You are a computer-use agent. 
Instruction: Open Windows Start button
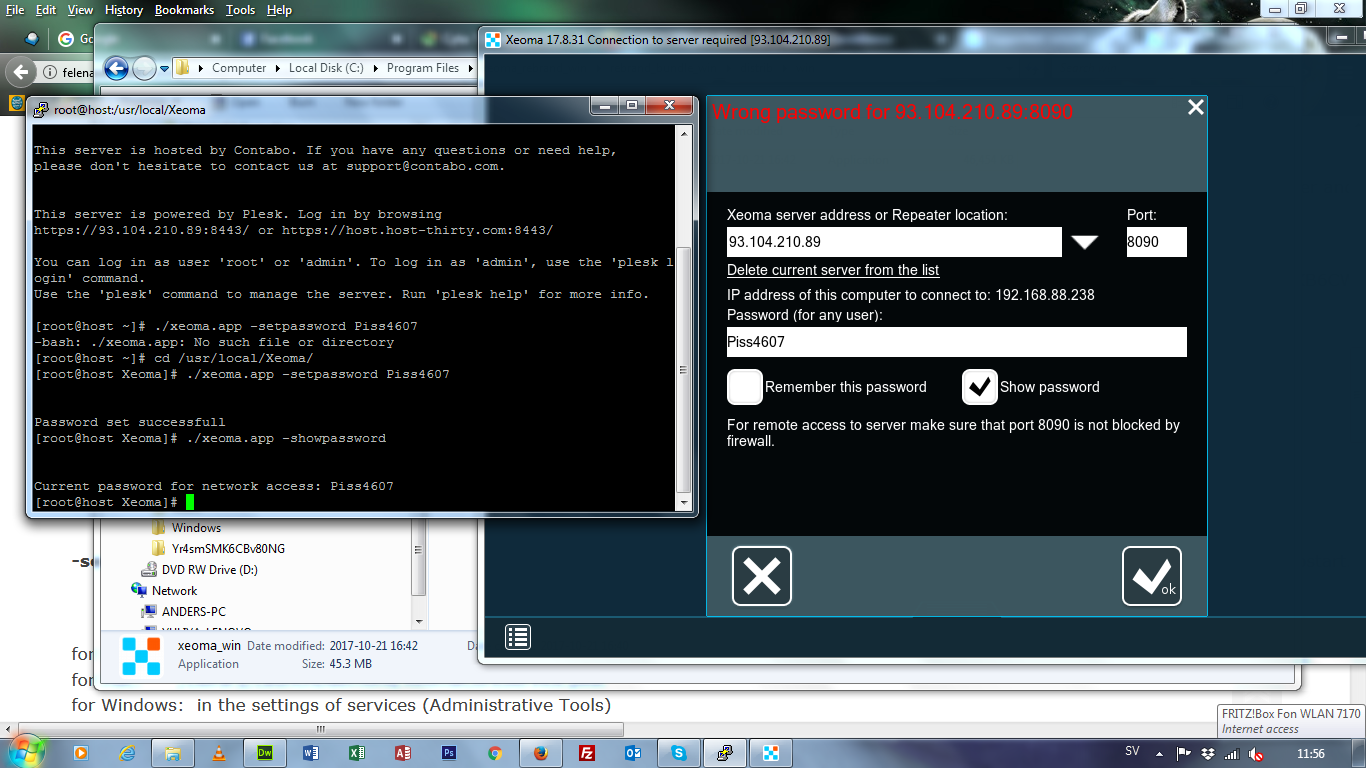pos(26,751)
